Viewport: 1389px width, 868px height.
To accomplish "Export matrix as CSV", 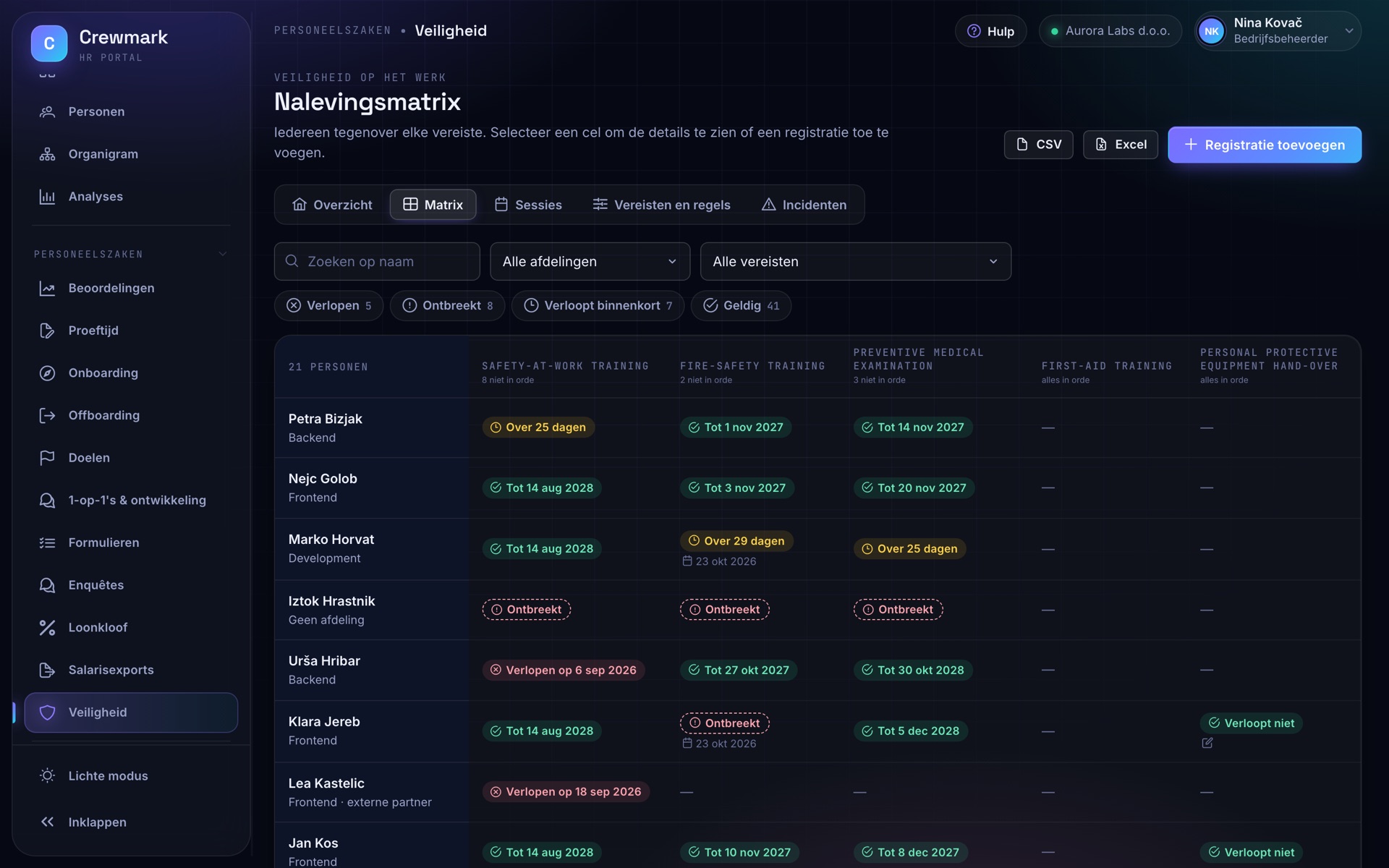I will (x=1038, y=145).
